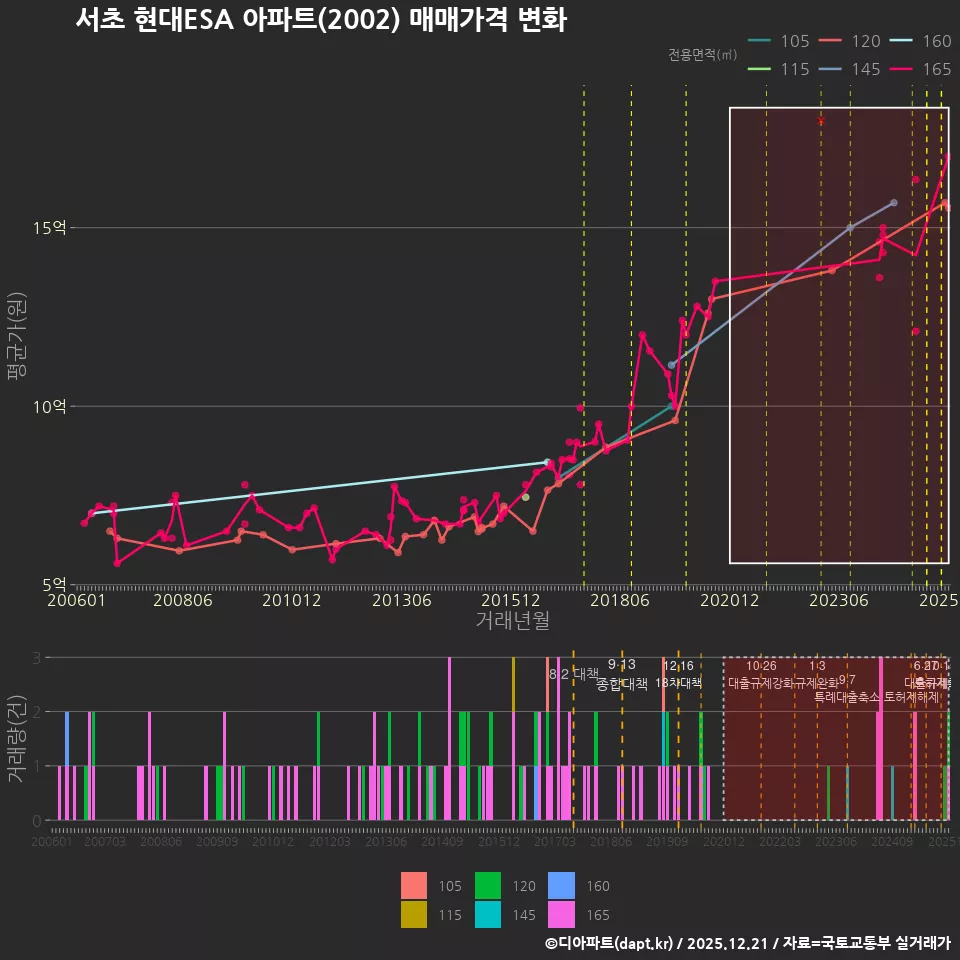Click the green 120 swatch in bottom legend

click(x=488, y=886)
